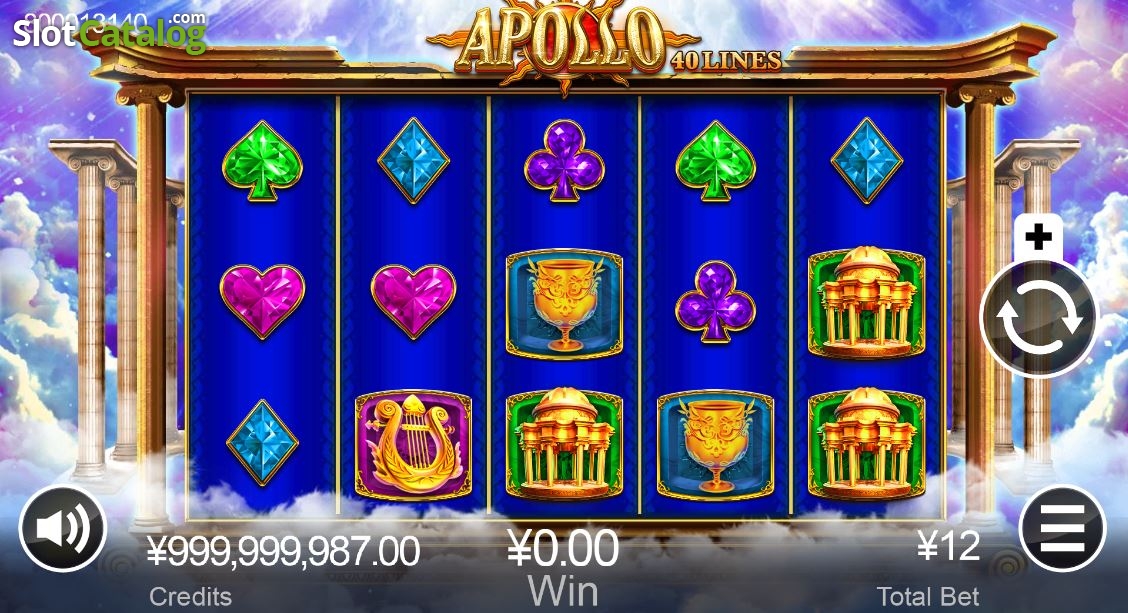This screenshot has width=1128, height=613.
Task: Select the temple symbol in fifth reel middle
Action: click(x=866, y=302)
